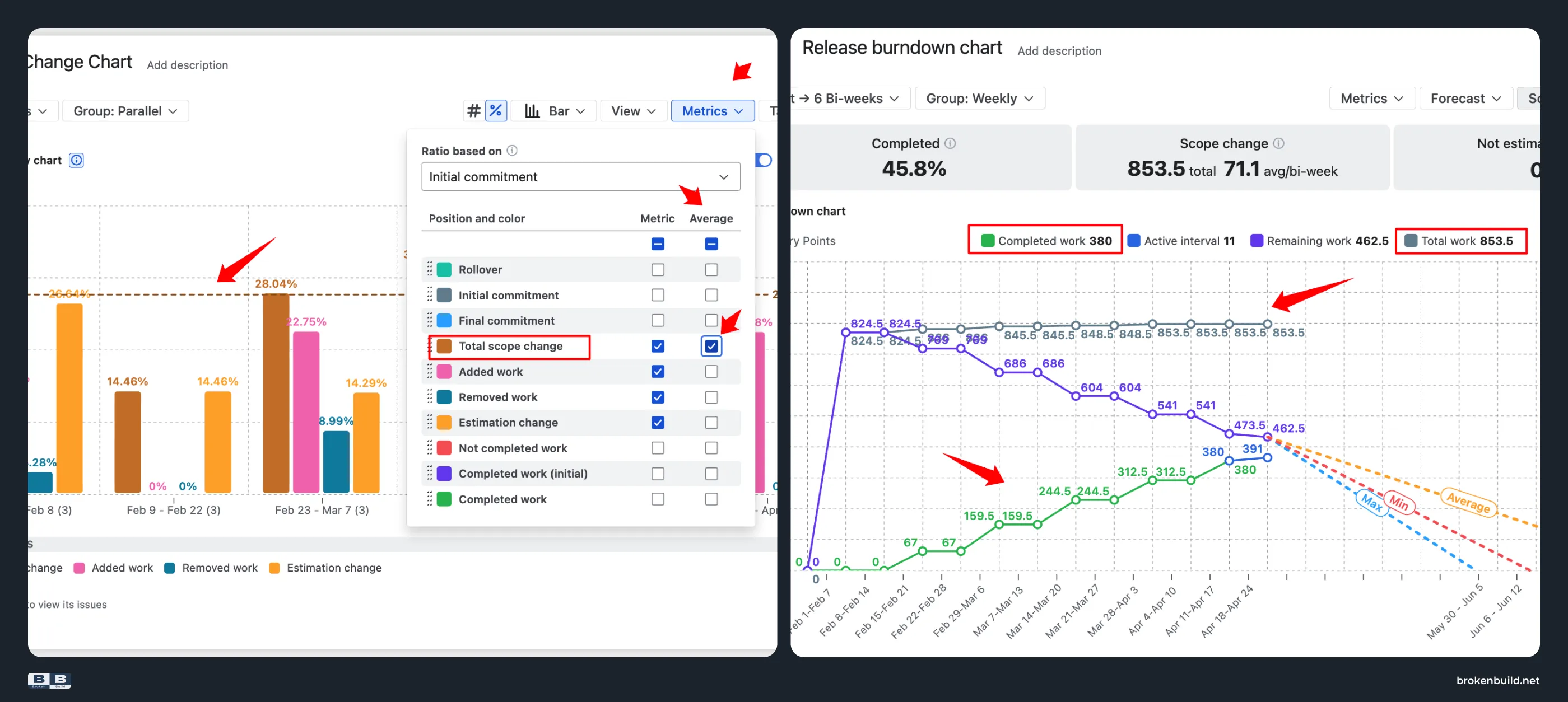Click the info icon next to chart heading
Viewport: 1568px width, 702px height.
tap(76, 160)
